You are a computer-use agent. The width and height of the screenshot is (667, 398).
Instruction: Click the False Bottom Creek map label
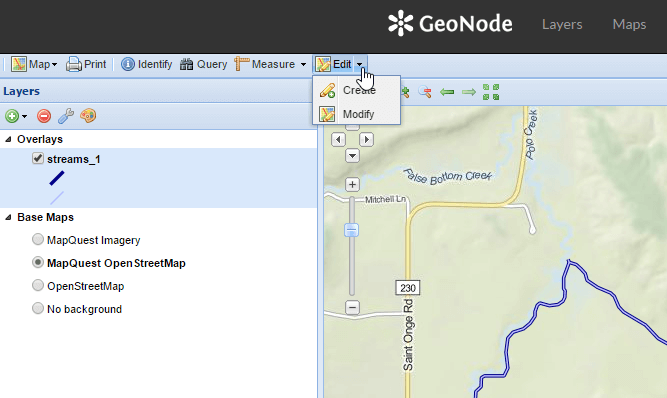(x=447, y=177)
